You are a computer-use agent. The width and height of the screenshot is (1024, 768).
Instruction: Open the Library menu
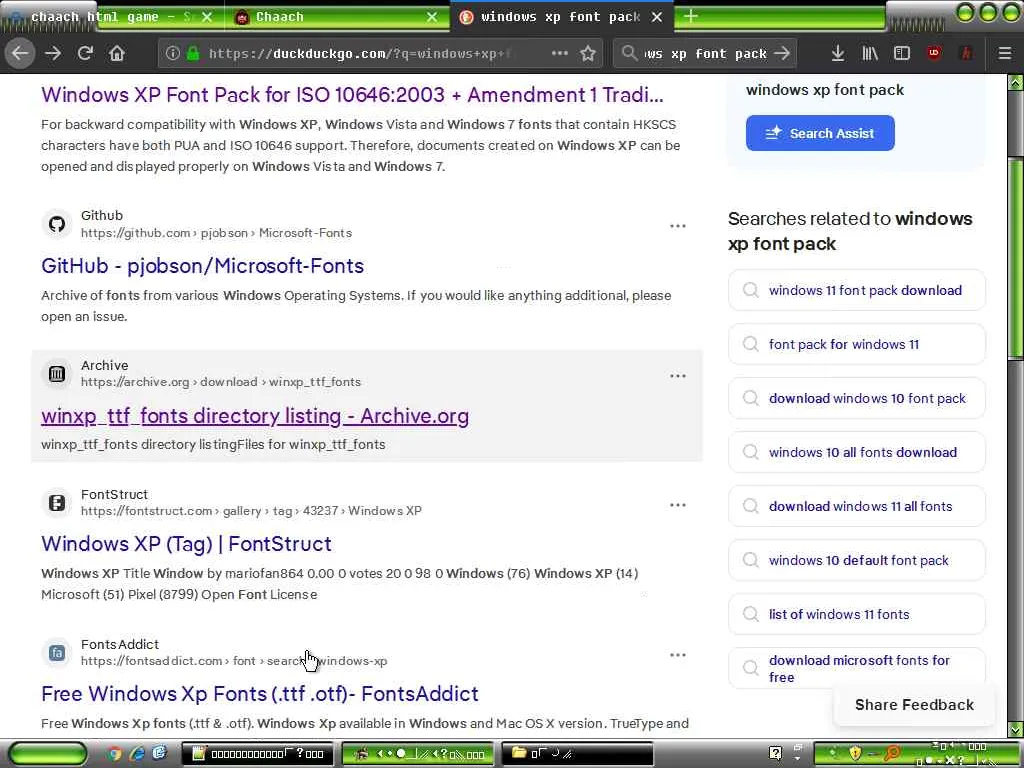click(x=869, y=53)
